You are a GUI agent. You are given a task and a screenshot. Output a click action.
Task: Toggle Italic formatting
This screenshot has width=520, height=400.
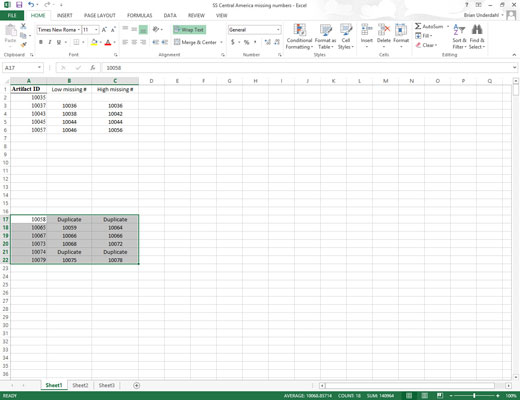[50, 42]
